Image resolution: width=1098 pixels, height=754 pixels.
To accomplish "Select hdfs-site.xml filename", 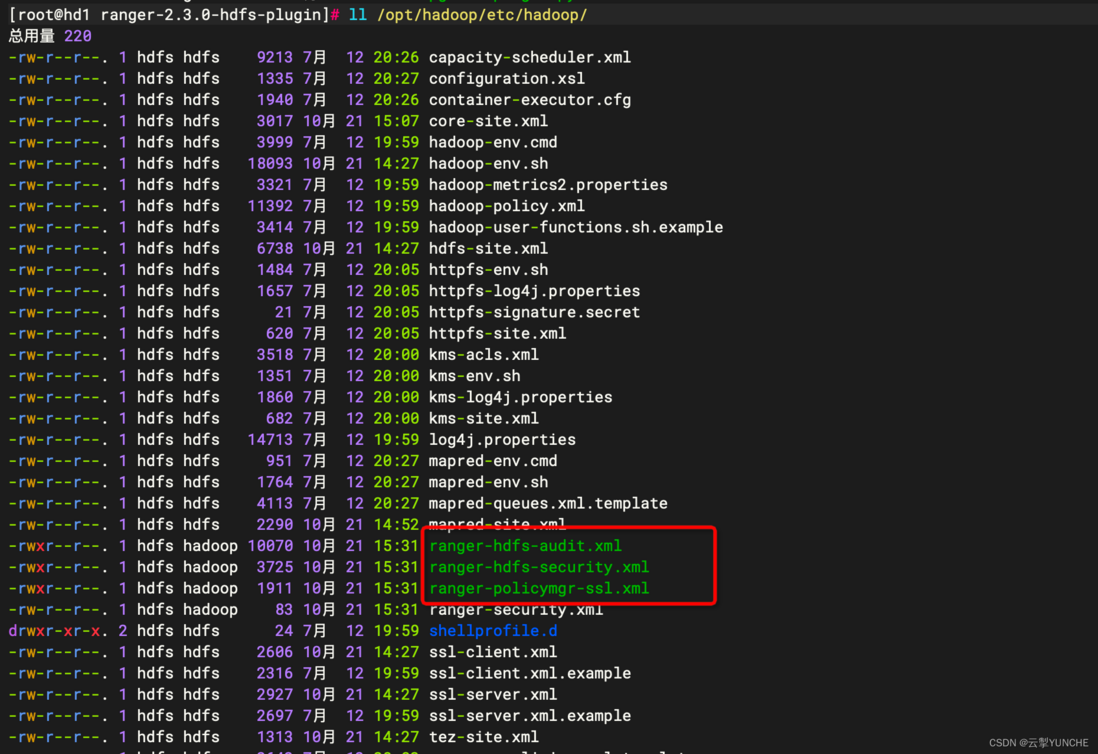I will point(488,249).
